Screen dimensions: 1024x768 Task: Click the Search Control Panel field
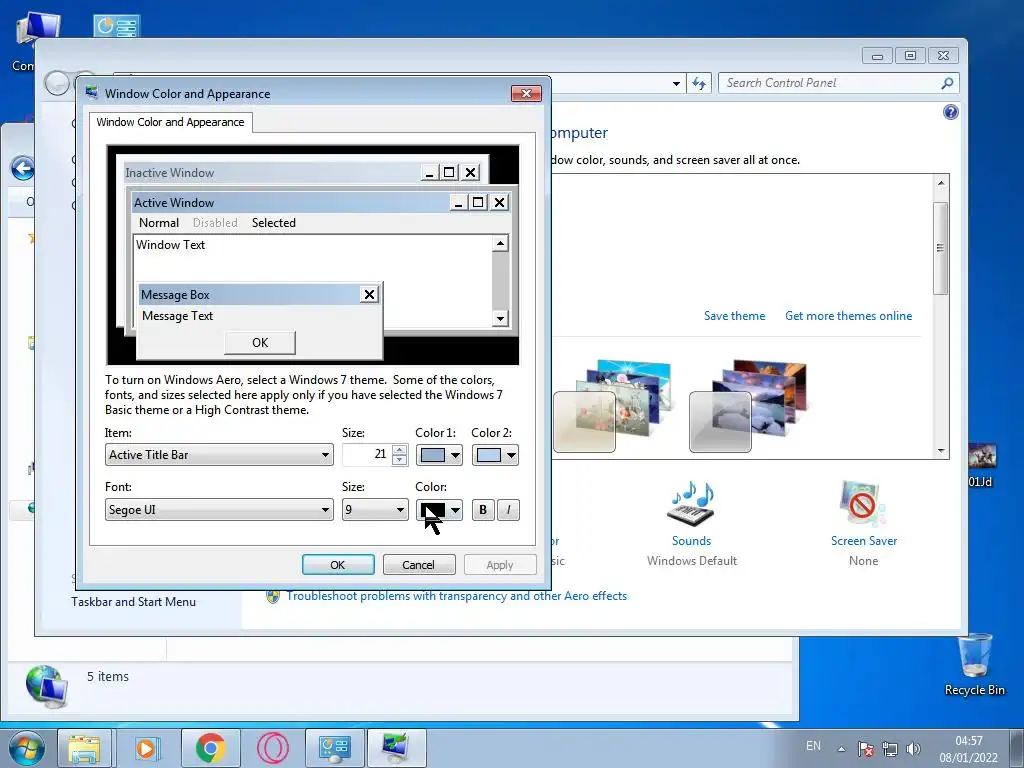829,83
